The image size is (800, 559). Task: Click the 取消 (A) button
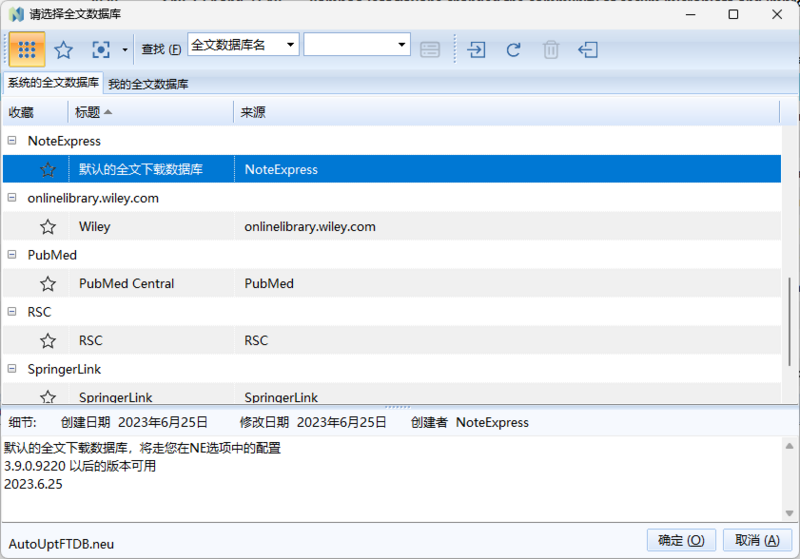[x=757, y=540]
